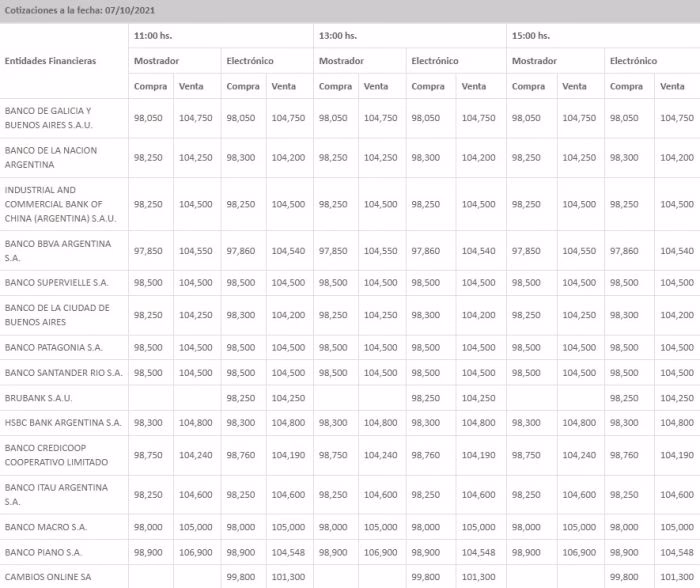Select the 'Entidades Financieras' column header
The height and width of the screenshot is (588, 700).
coord(51,61)
